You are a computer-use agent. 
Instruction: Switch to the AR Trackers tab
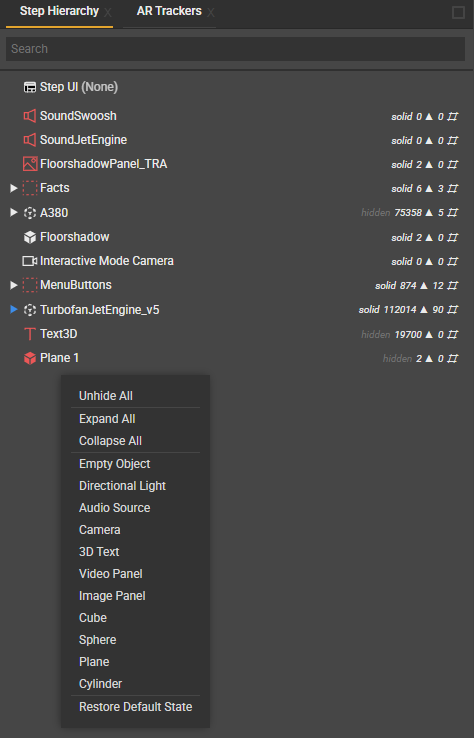click(169, 11)
